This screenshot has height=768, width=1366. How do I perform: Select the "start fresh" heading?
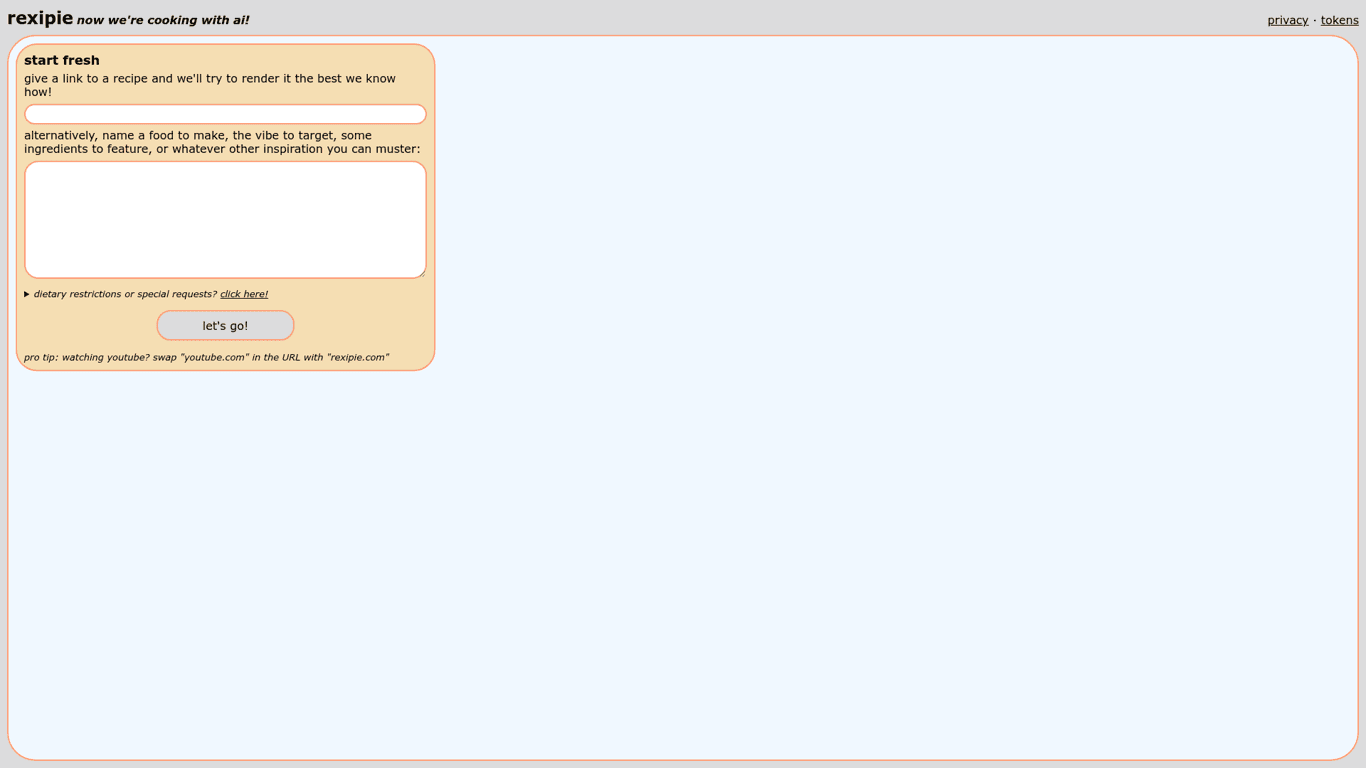coord(62,61)
